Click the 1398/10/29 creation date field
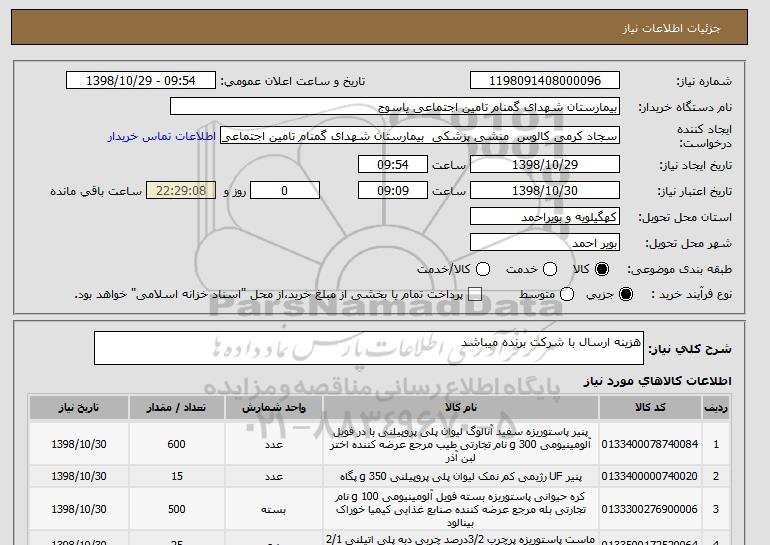Viewport: 770px width, 545px height. (x=545, y=163)
